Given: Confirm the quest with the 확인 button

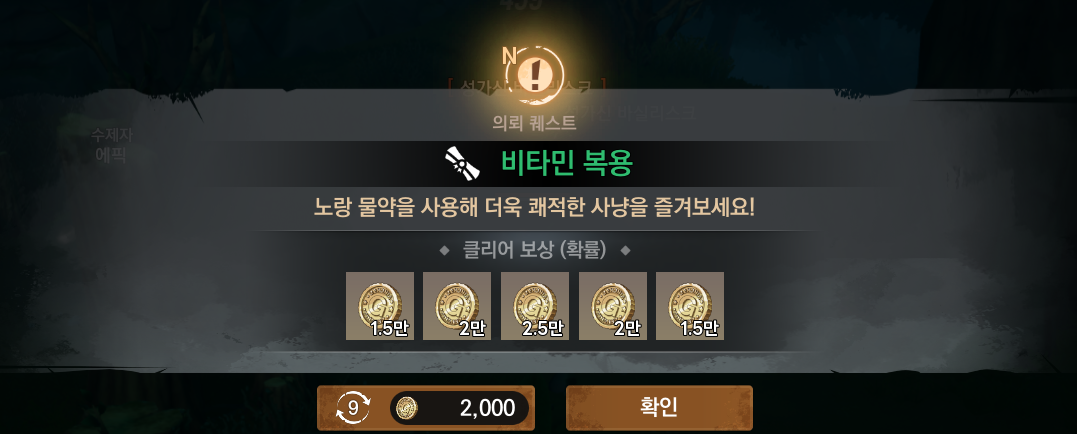Looking at the screenshot, I should tap(659, 408).
